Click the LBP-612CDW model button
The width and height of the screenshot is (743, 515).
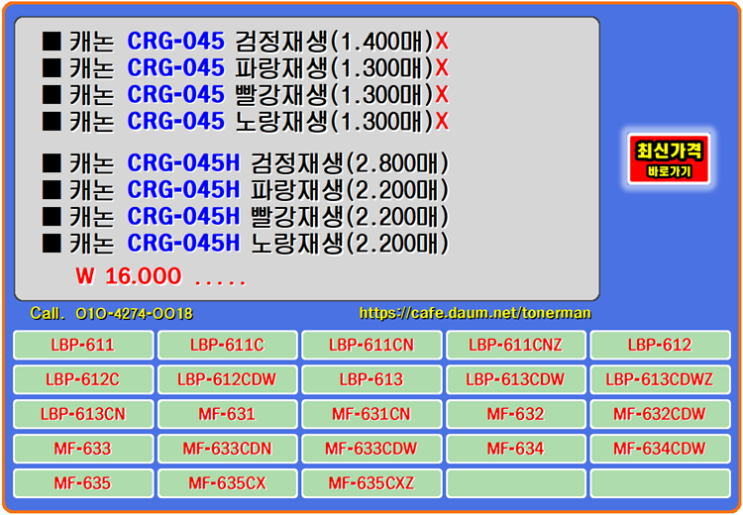point(227,379)
